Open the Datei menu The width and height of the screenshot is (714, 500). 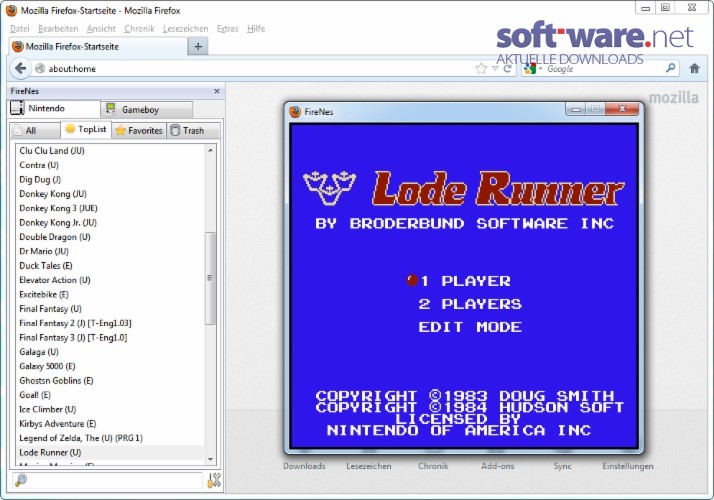(20, 29)
